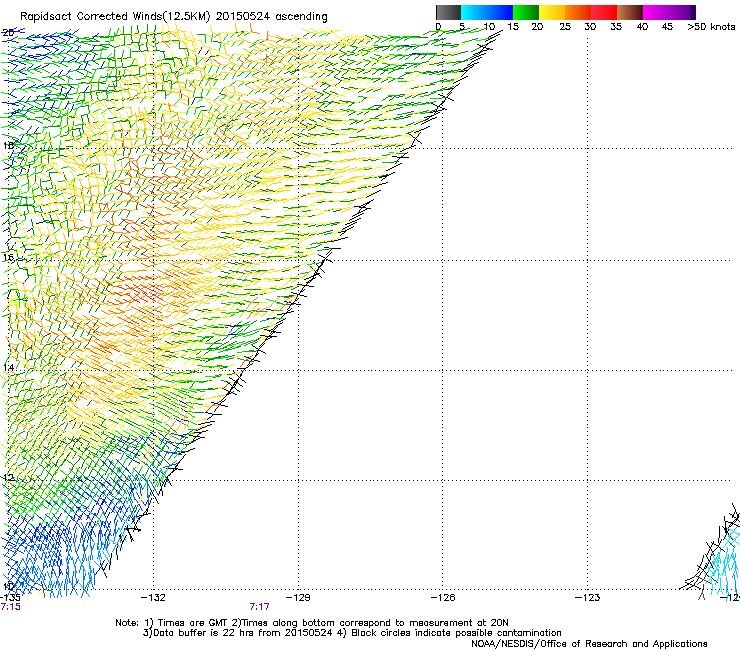Image resolution: width=740 pixels, height=650 pixels.
Task: Click the note line 'Times are GMT'
Action: [x=193, y=623]
